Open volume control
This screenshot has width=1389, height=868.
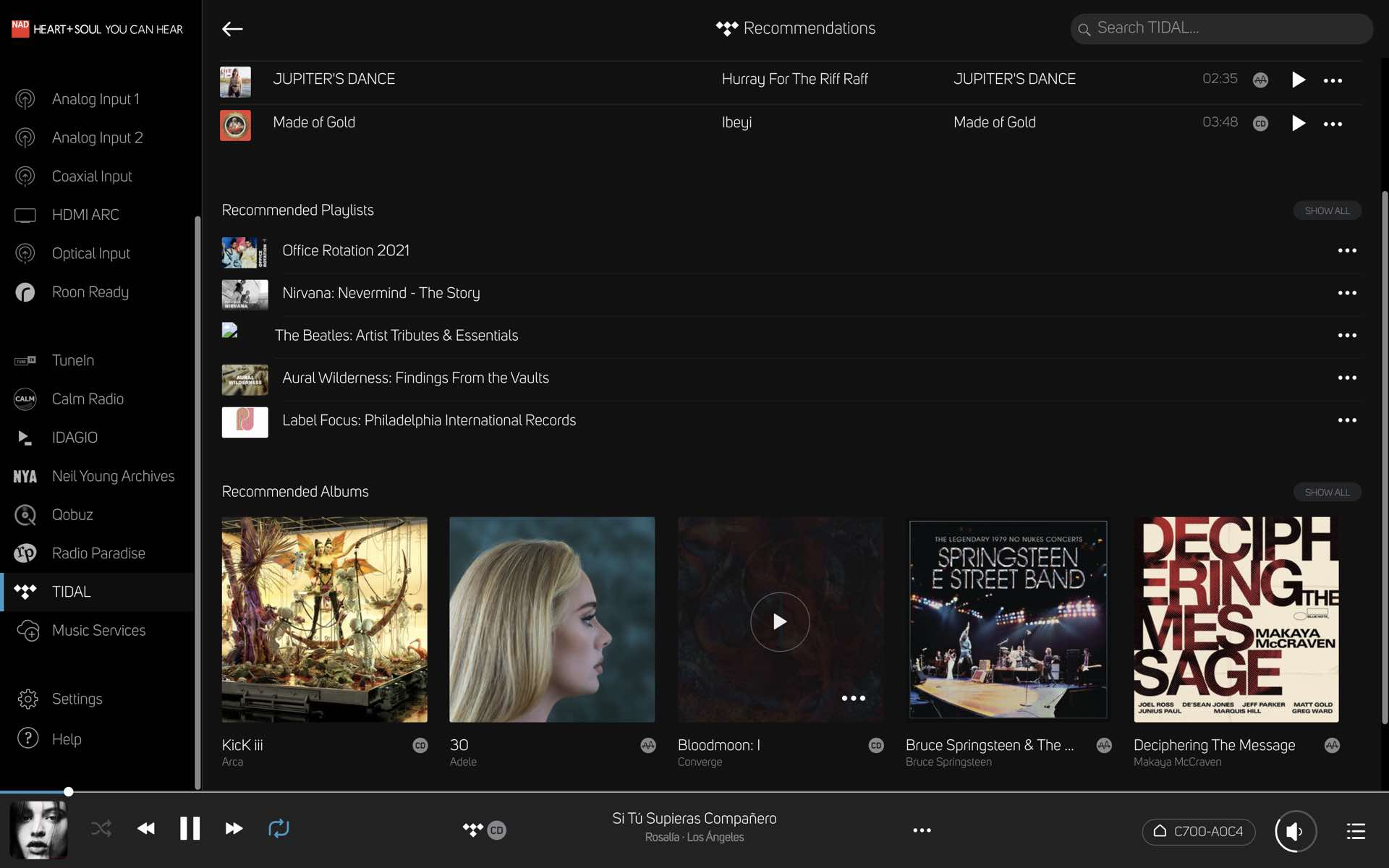click(1295, 831)
